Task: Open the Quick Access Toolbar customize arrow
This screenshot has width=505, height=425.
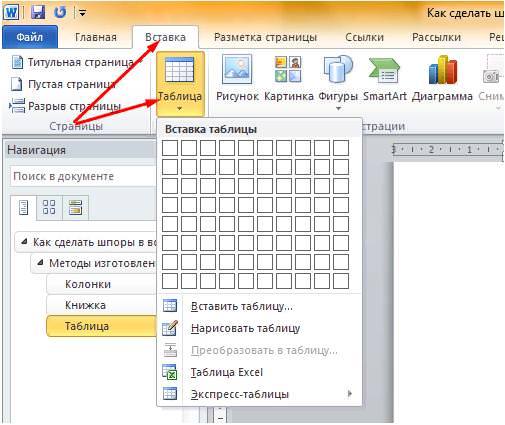Action: coord(82,13)
